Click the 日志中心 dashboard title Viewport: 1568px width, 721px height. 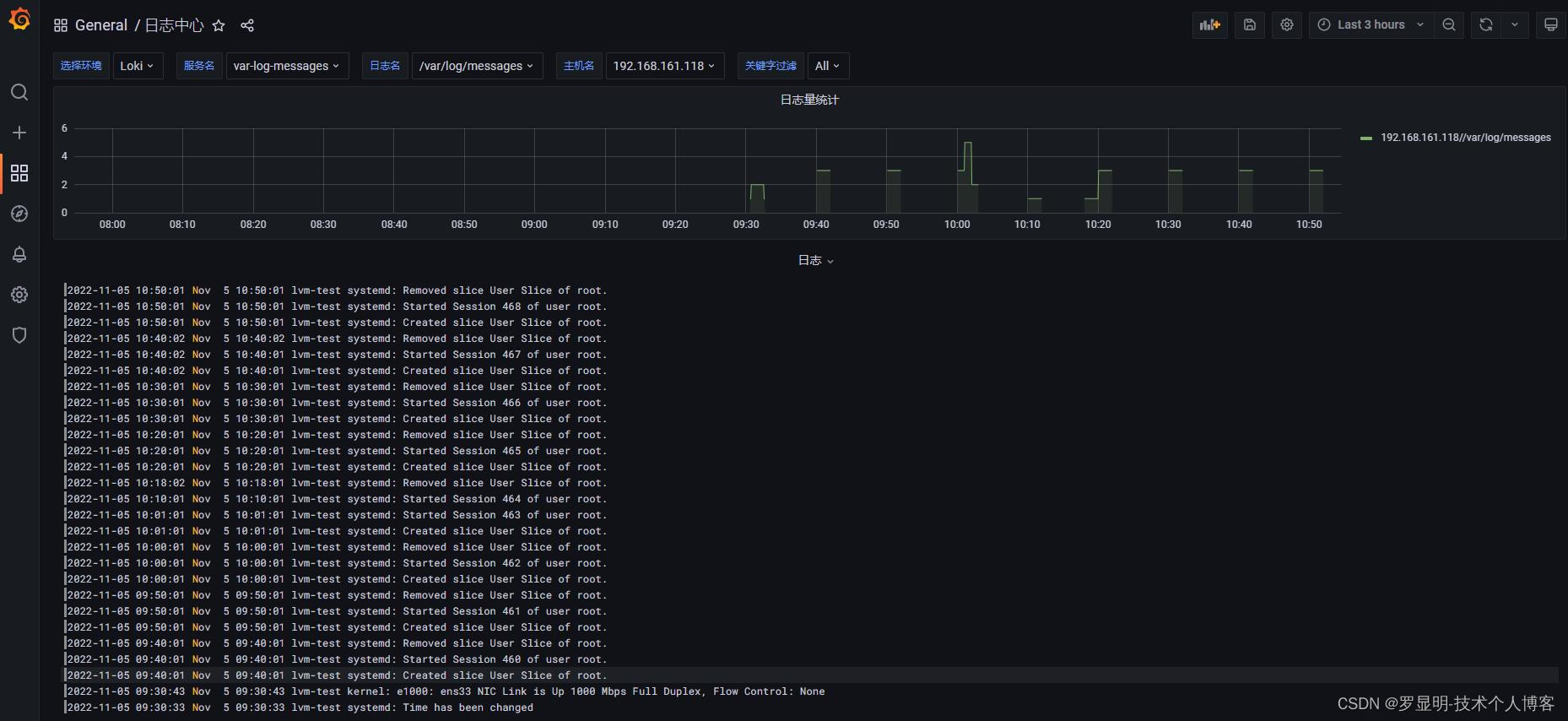pos(174,25)
